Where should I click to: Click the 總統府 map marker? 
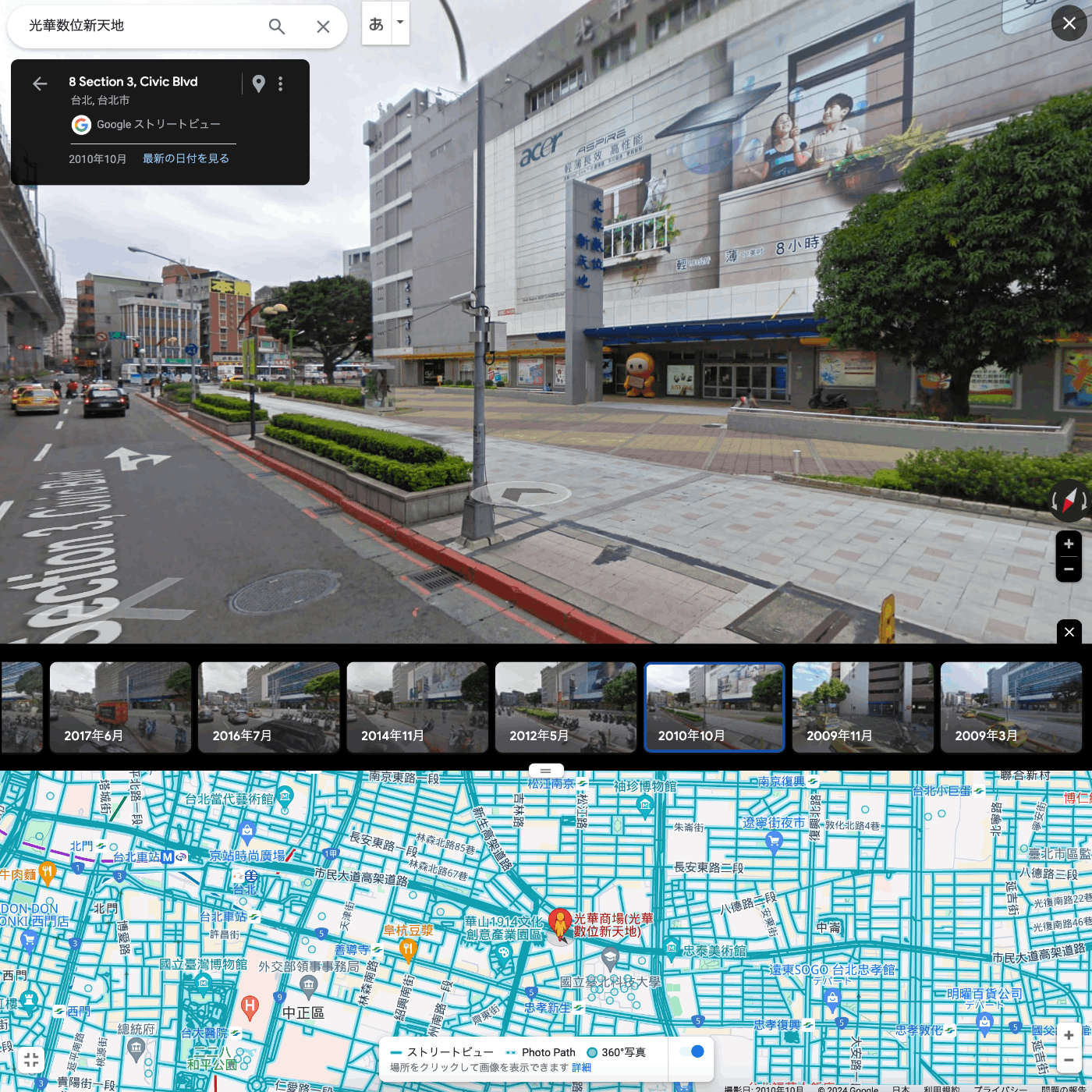(136, 1048)
